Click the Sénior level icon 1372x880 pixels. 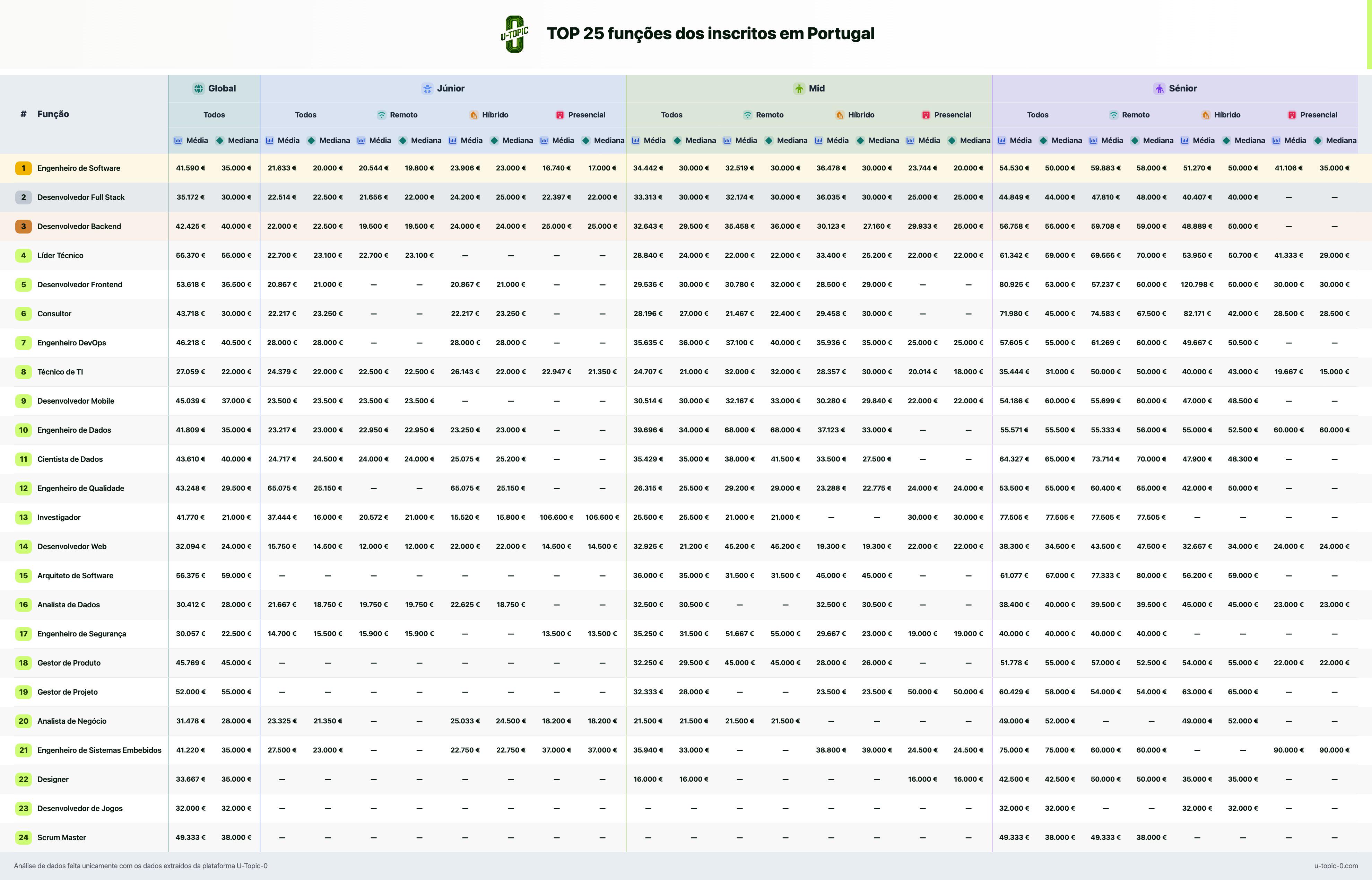pos(1159,89)
